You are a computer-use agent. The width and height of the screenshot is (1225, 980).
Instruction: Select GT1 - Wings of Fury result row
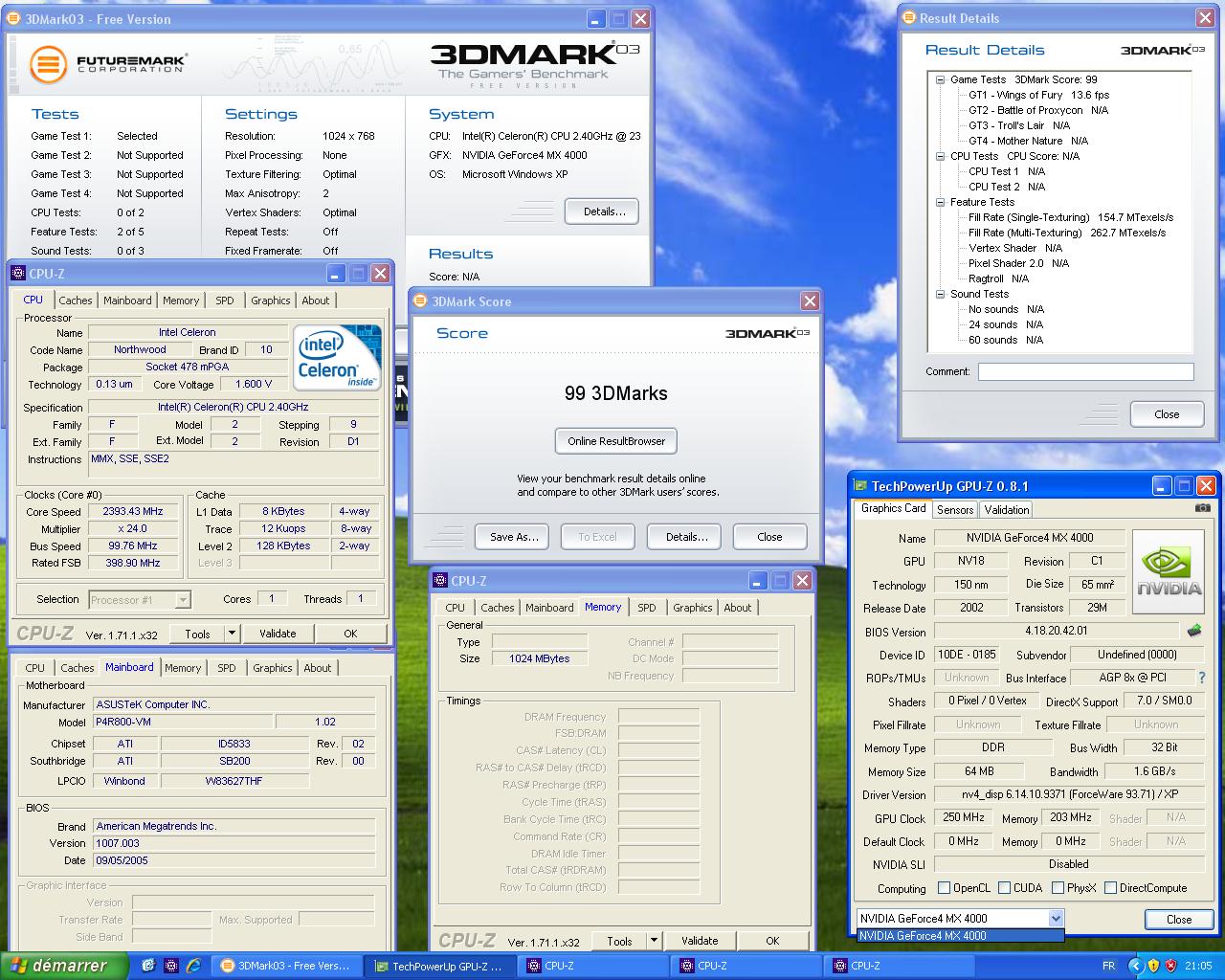pyautogui.click(x=1038, y=95)
